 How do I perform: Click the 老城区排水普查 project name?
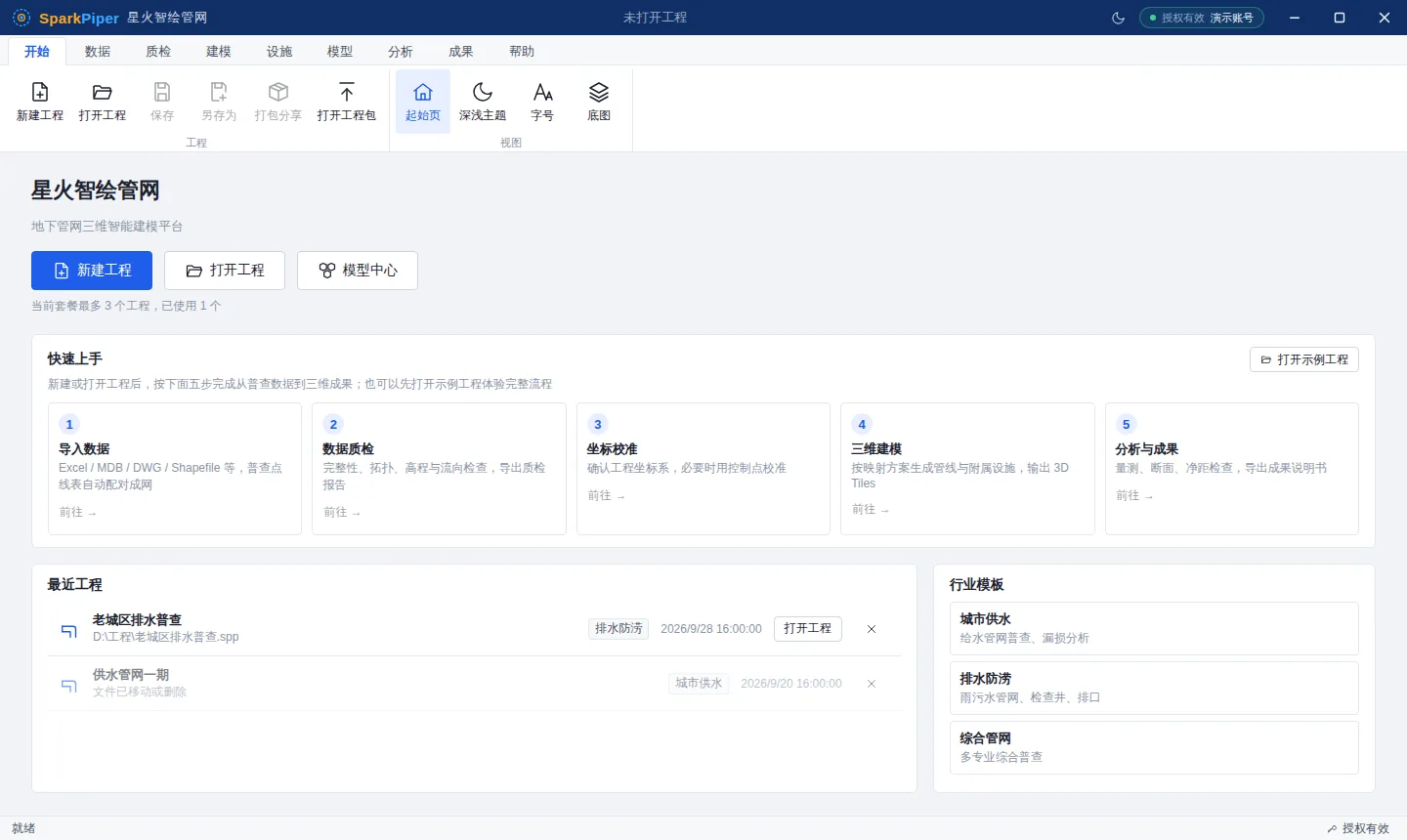[137, 620]
